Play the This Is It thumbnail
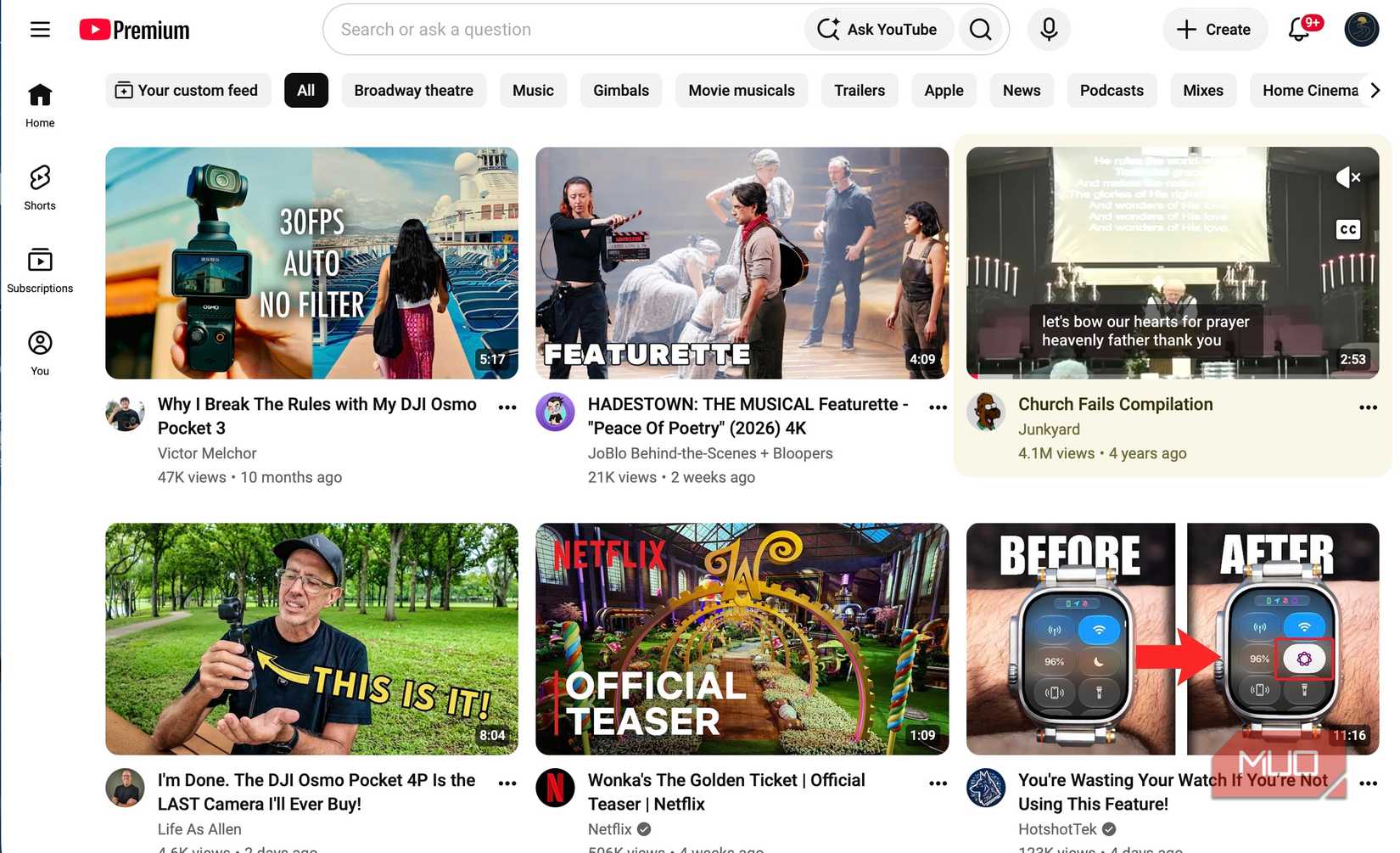 click(311, 639)
